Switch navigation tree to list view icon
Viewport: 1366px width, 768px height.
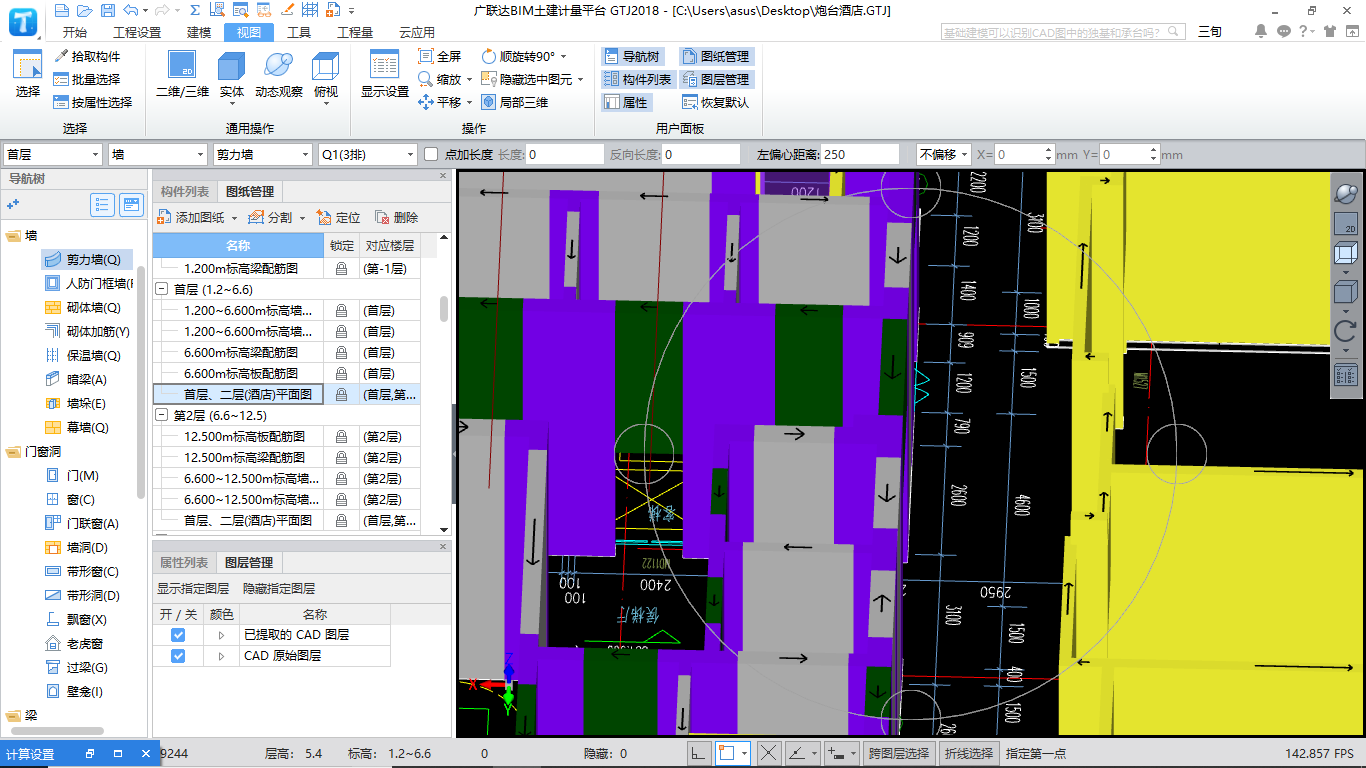point(102,205)
